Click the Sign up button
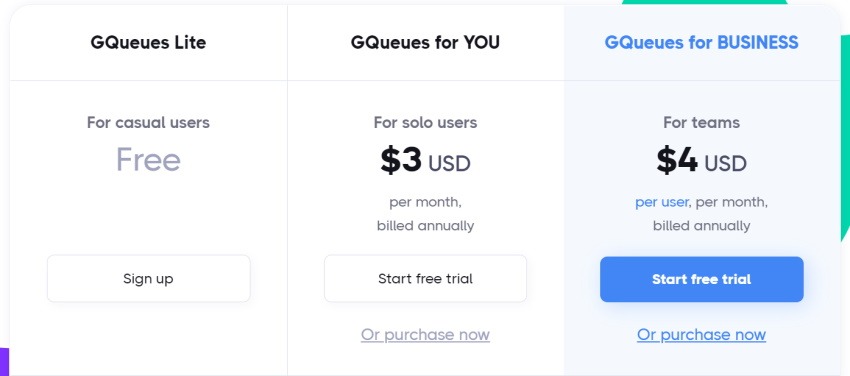Viewport: 850px width, 376px height. click(149, 278)
